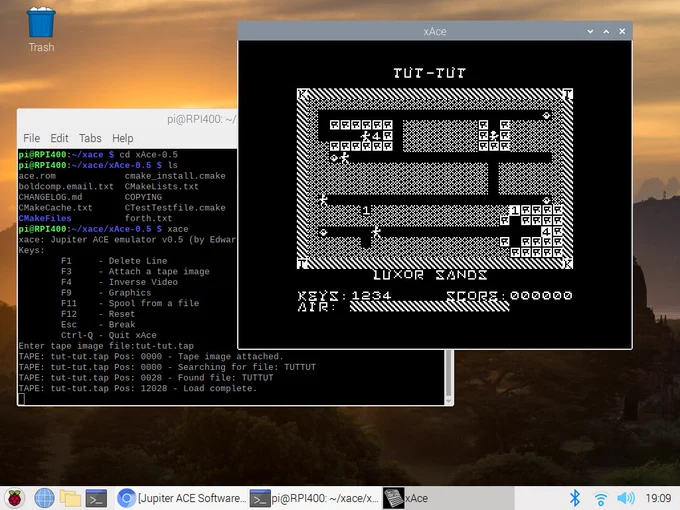Click 'CMakeFiles' directory name in terminal
This screenshot has width=680, height=510.
45,218
